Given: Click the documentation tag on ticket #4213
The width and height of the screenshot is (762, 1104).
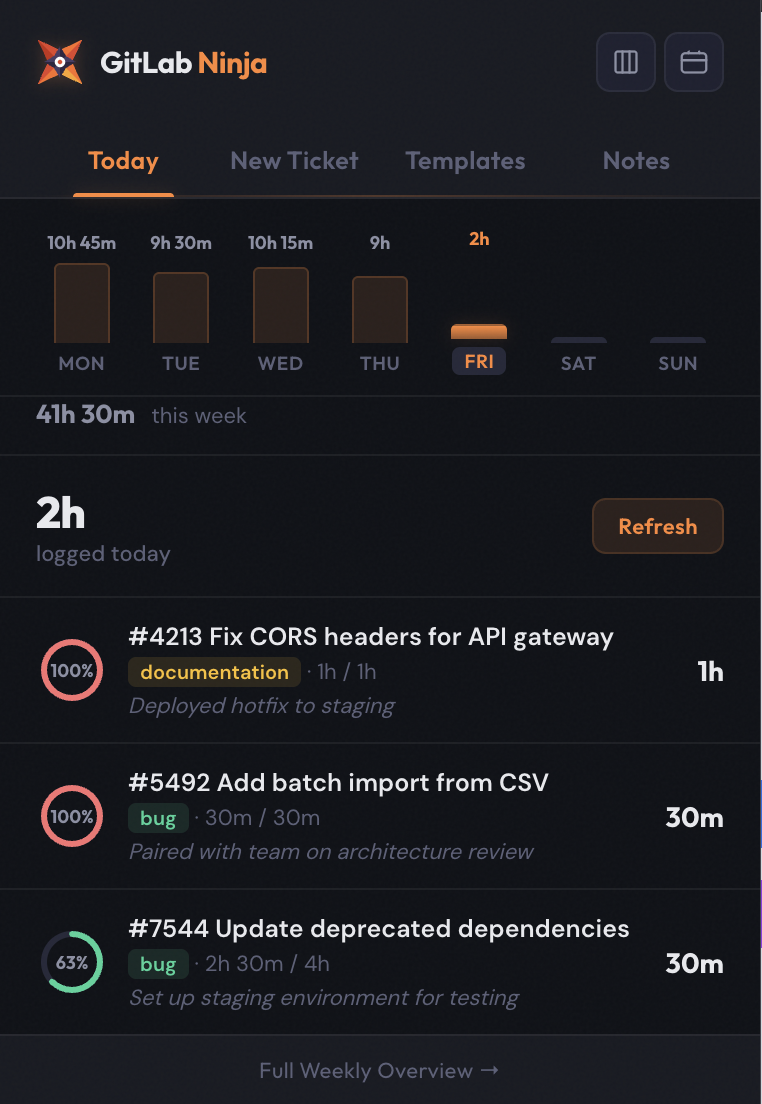Looking at the screenshot, I should tap(214, 672).
